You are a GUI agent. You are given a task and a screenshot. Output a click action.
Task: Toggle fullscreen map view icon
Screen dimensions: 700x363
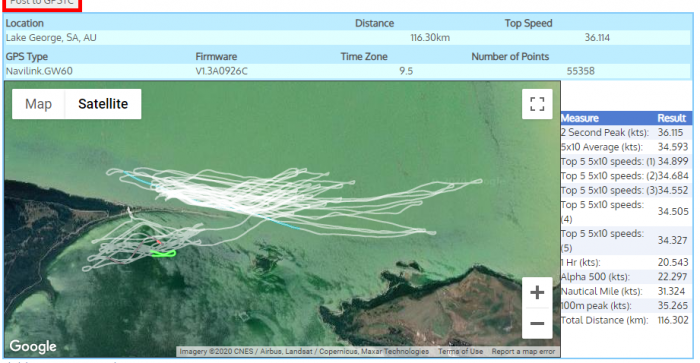(x=537, y=104)
